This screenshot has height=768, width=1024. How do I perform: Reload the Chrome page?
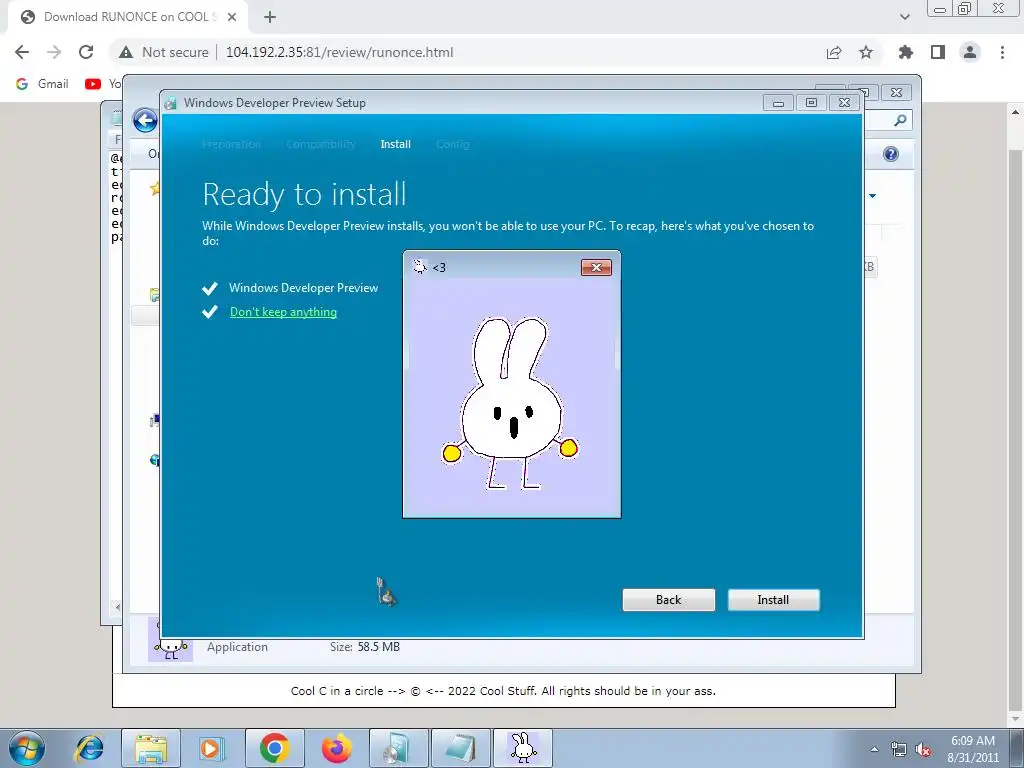point(86,52)
